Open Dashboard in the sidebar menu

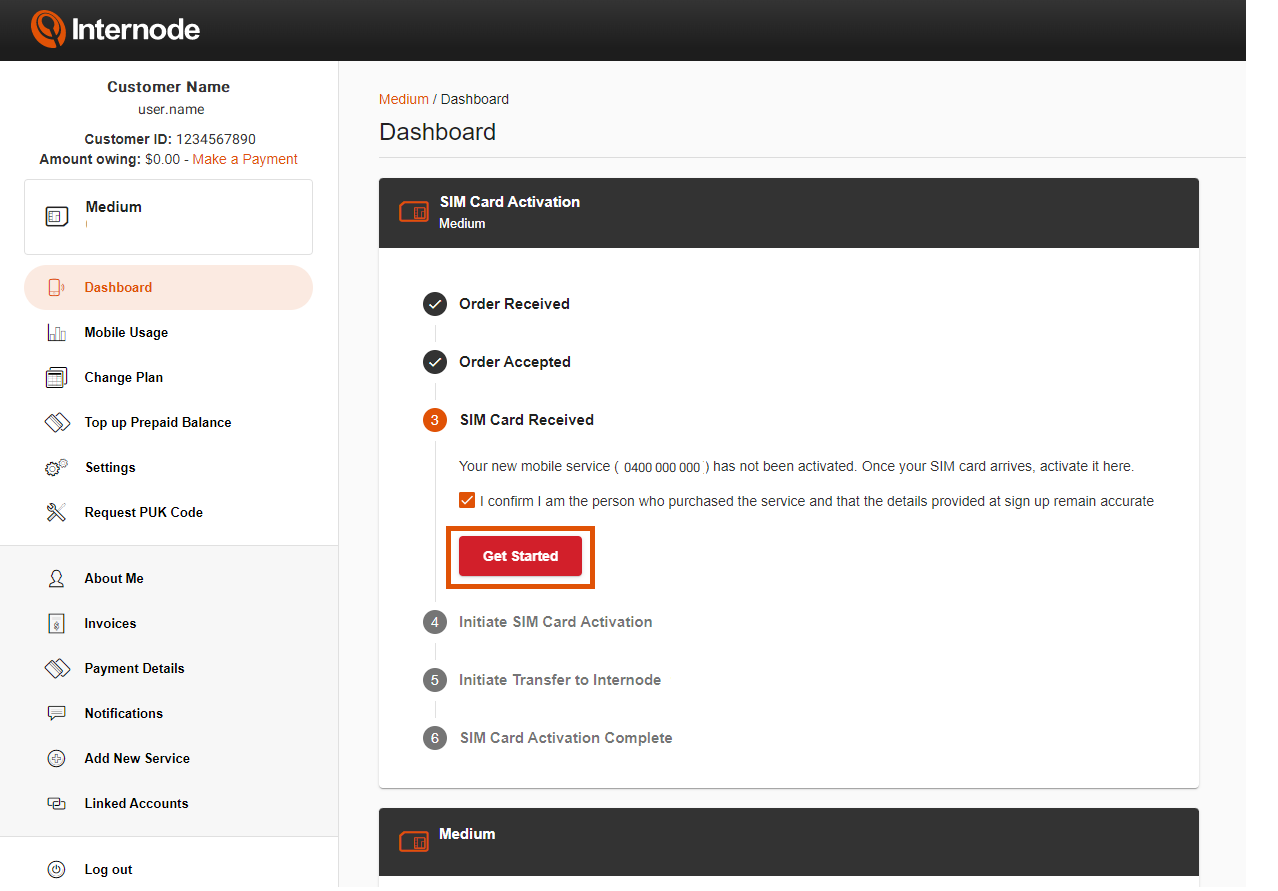coord(168,288)
